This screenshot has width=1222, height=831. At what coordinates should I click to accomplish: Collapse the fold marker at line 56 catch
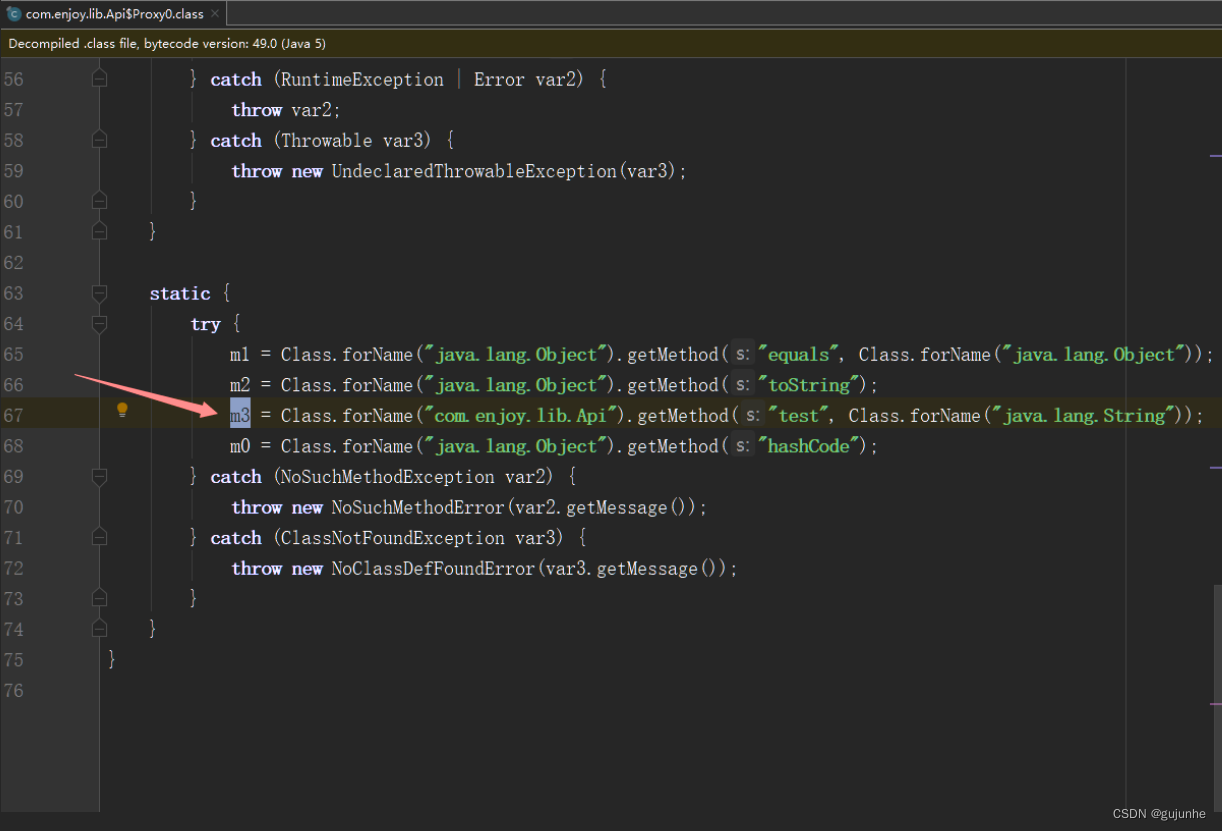click(x=99, y=79)
